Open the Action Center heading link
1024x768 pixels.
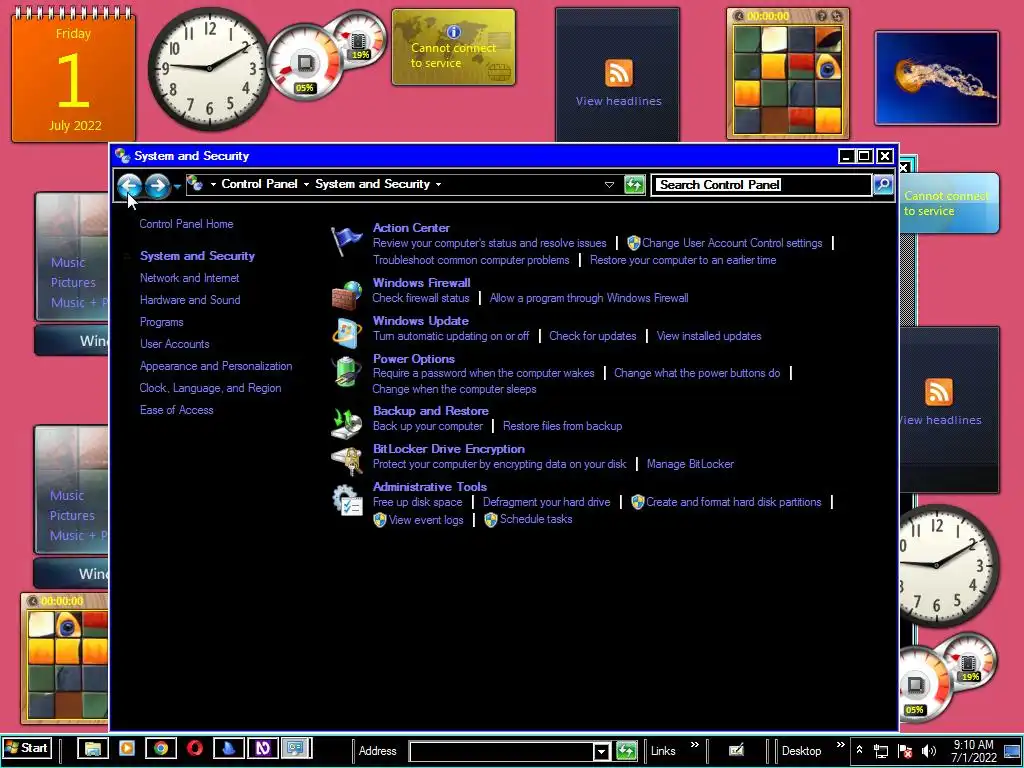(x=411, y=228)
